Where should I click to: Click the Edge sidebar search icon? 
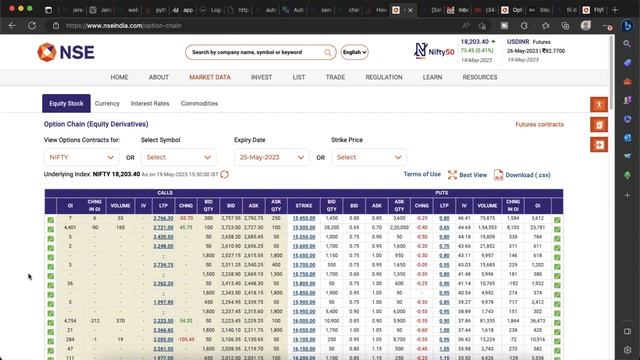(627, 44)
